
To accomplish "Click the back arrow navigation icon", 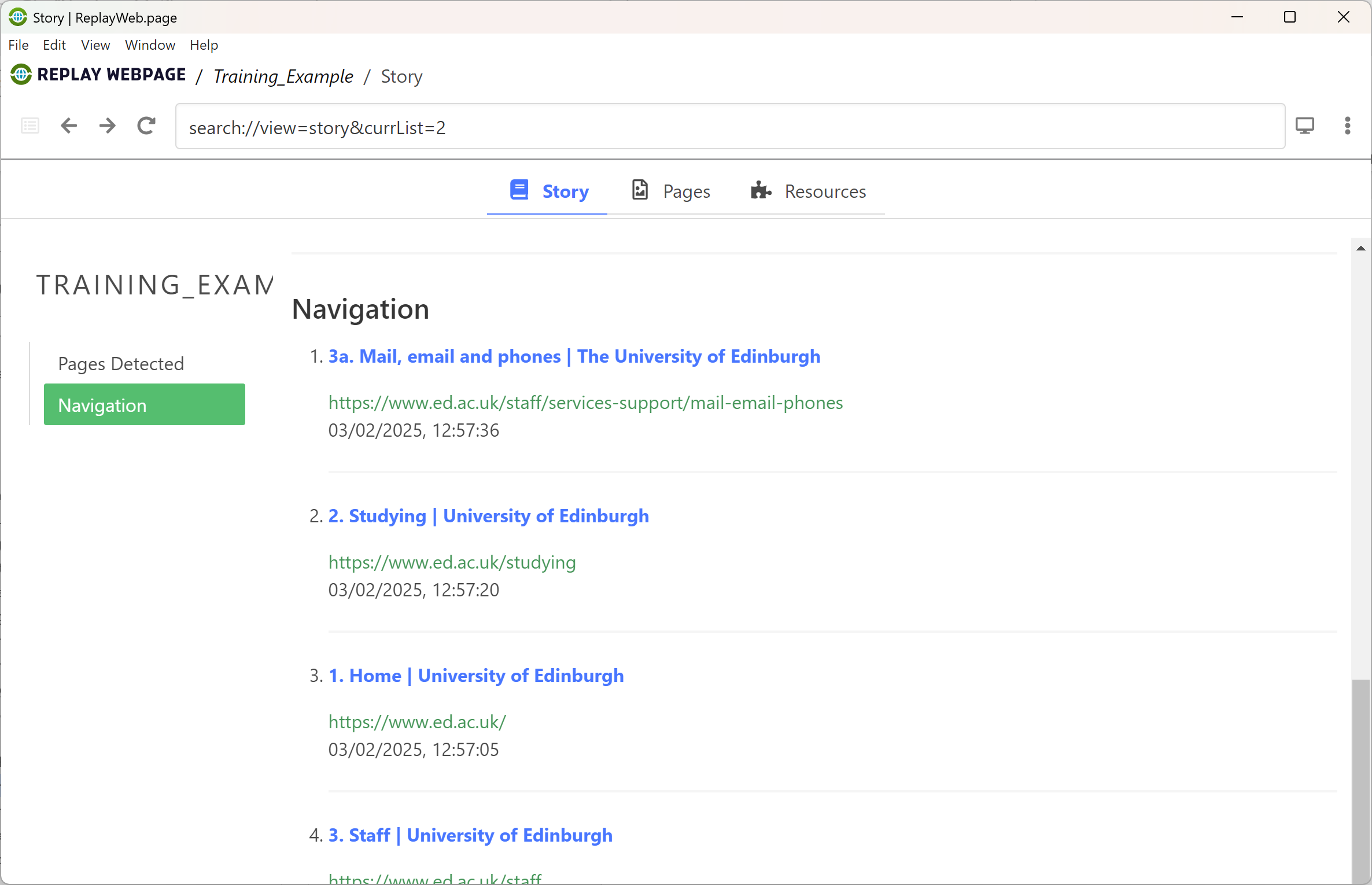I will (69, 126).
